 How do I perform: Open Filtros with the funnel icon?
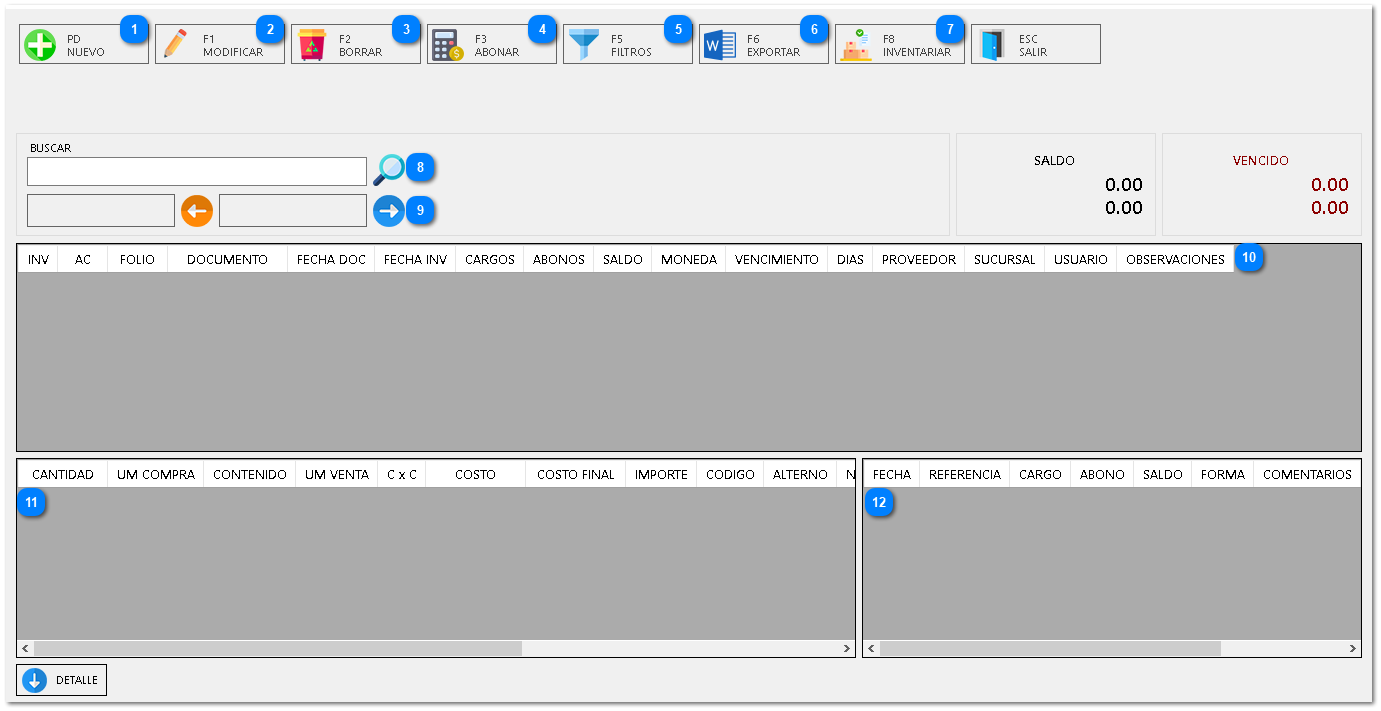(584, 45)
